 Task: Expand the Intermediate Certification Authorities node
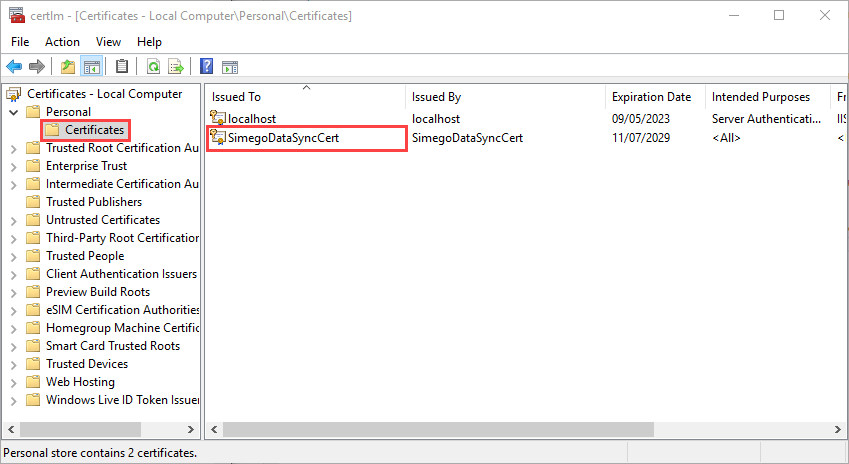[14, 185]
